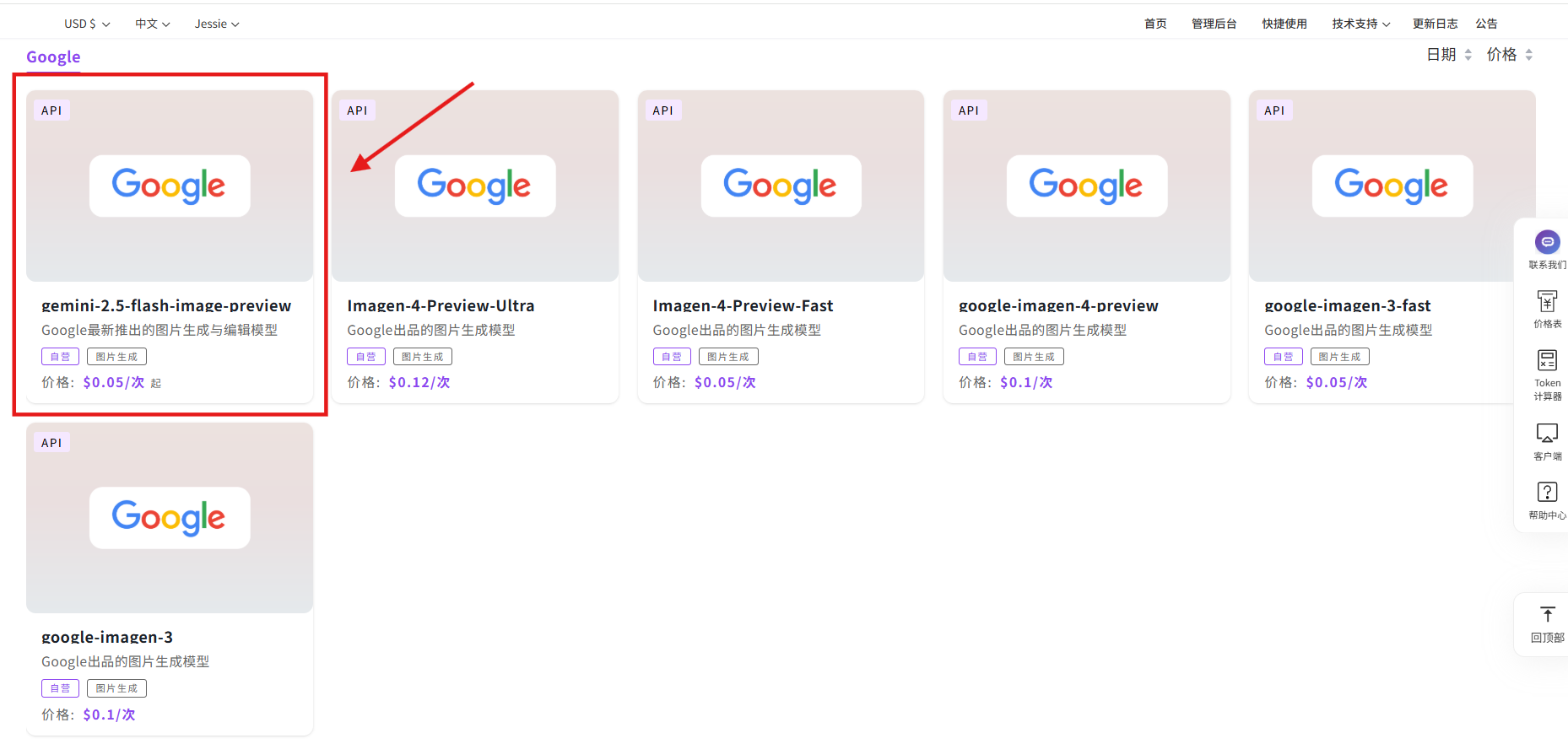Click the API badge on google-imagen-4-preview card
This screenshot has height=744, width=1568.
click(x=969, y=111)
